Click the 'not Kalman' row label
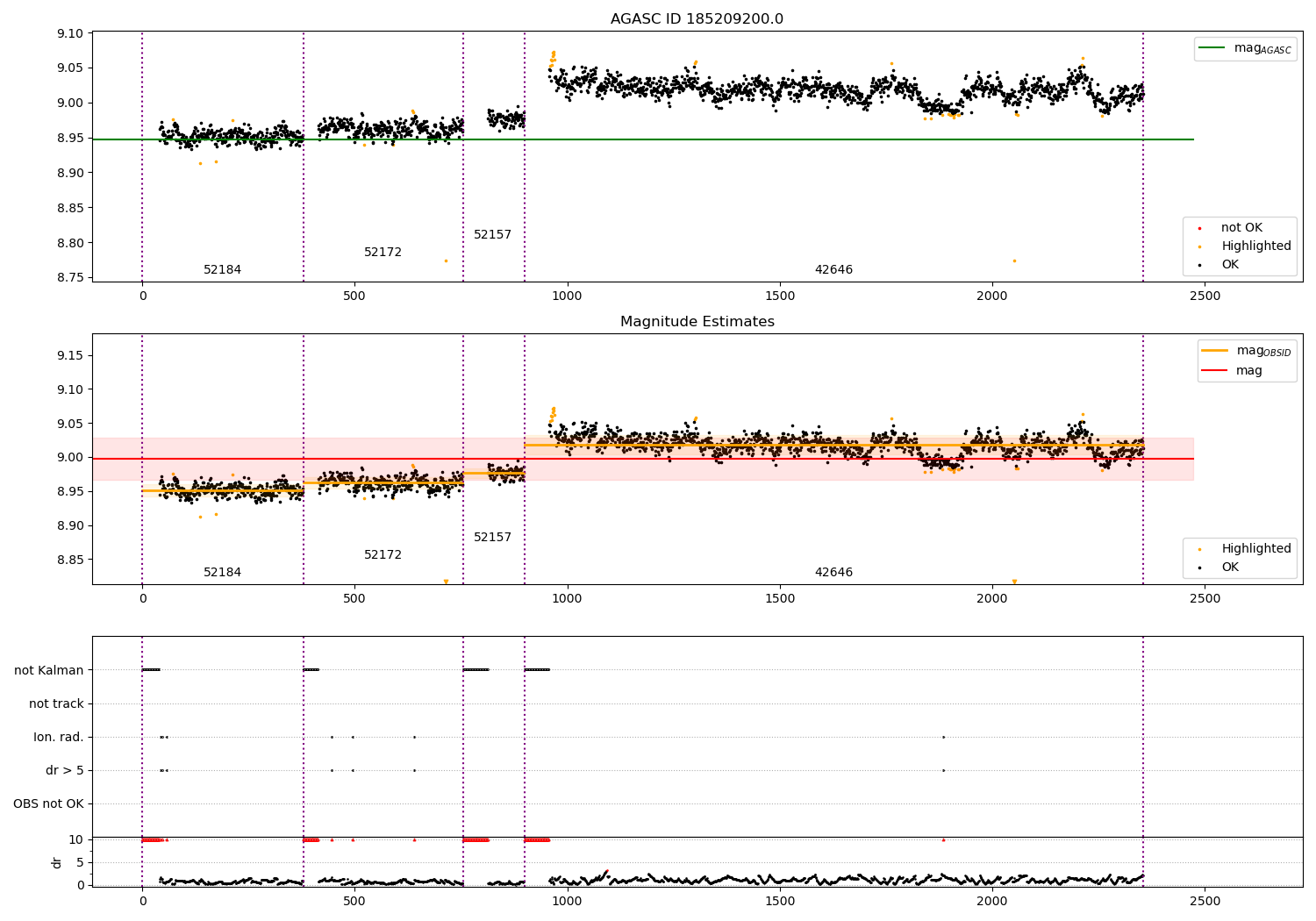1316x921 pixels. (49, 671)
